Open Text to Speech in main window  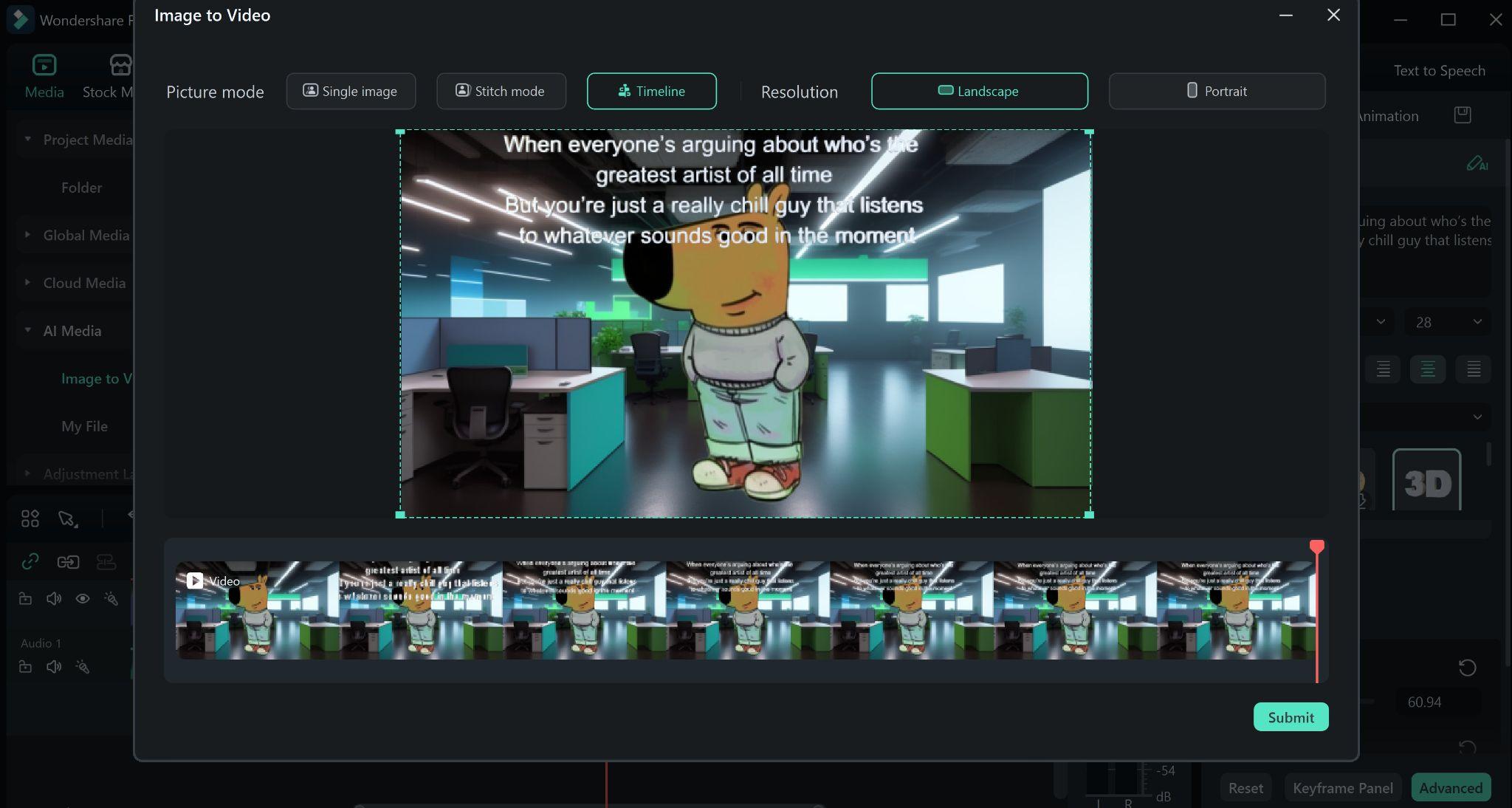click(x=1439, y=70)
